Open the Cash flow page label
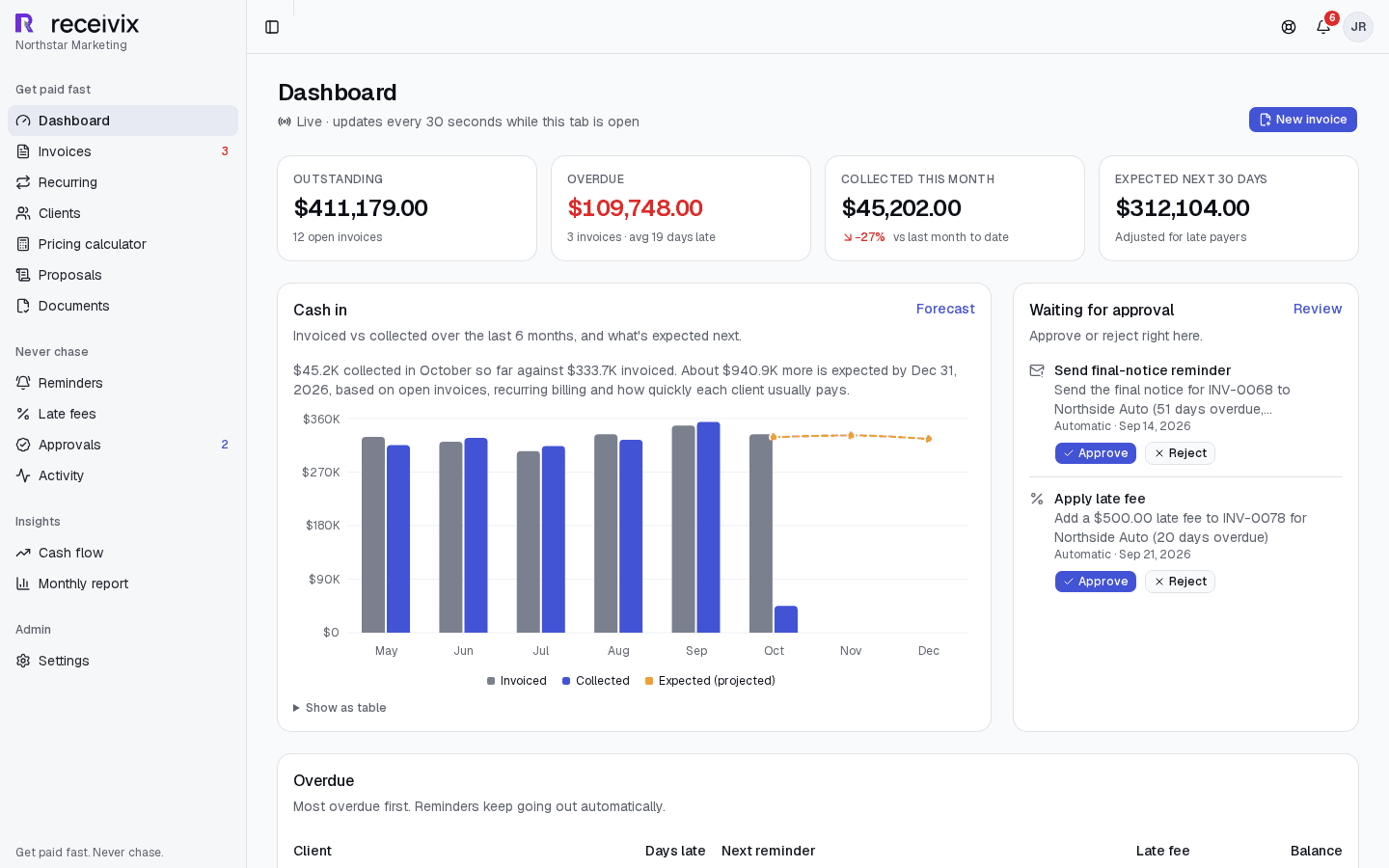The image size is (1389, 868). [x=70, y=553]
